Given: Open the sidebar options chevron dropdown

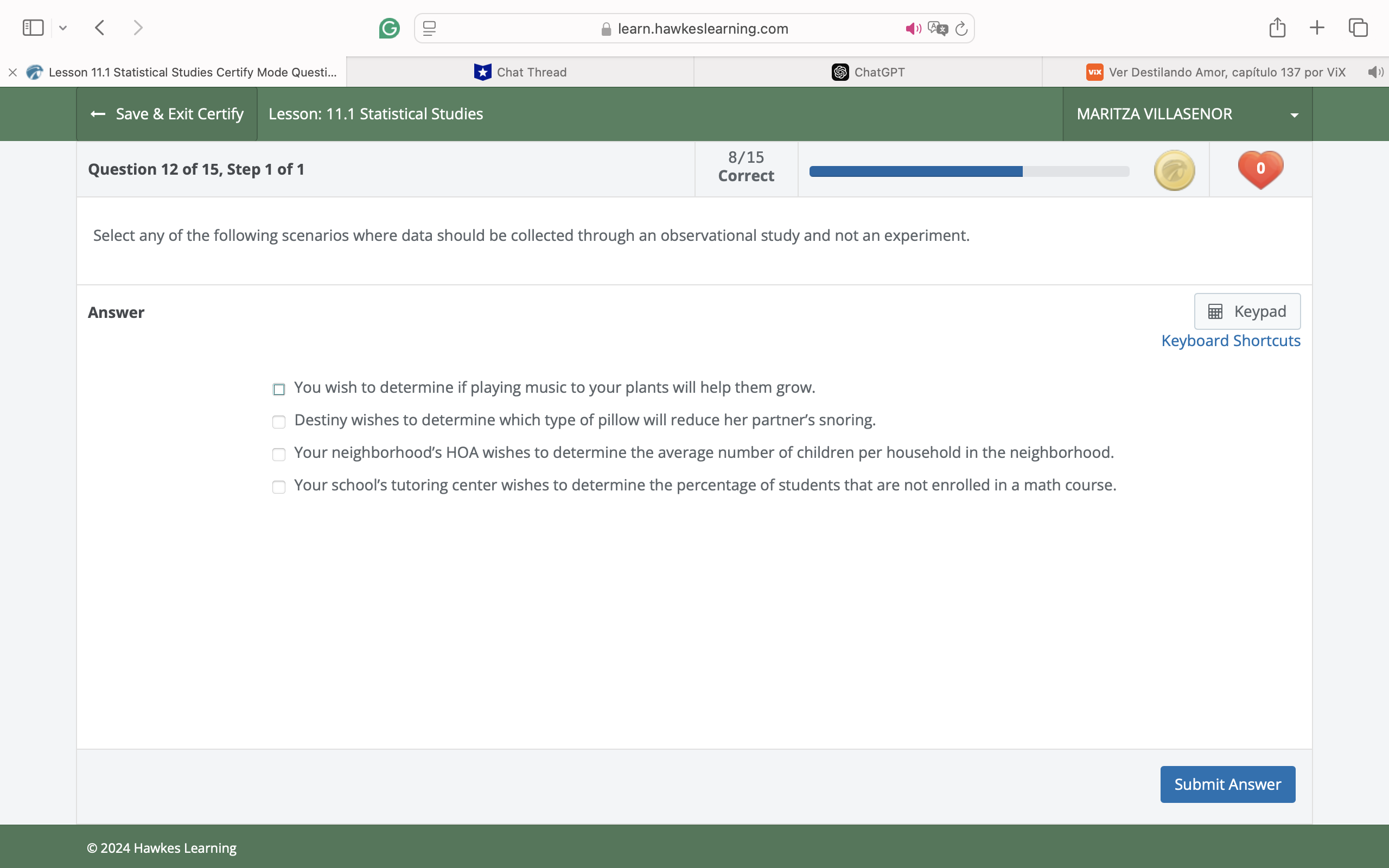Looking at the screenshot, I should tap(63, 28).
